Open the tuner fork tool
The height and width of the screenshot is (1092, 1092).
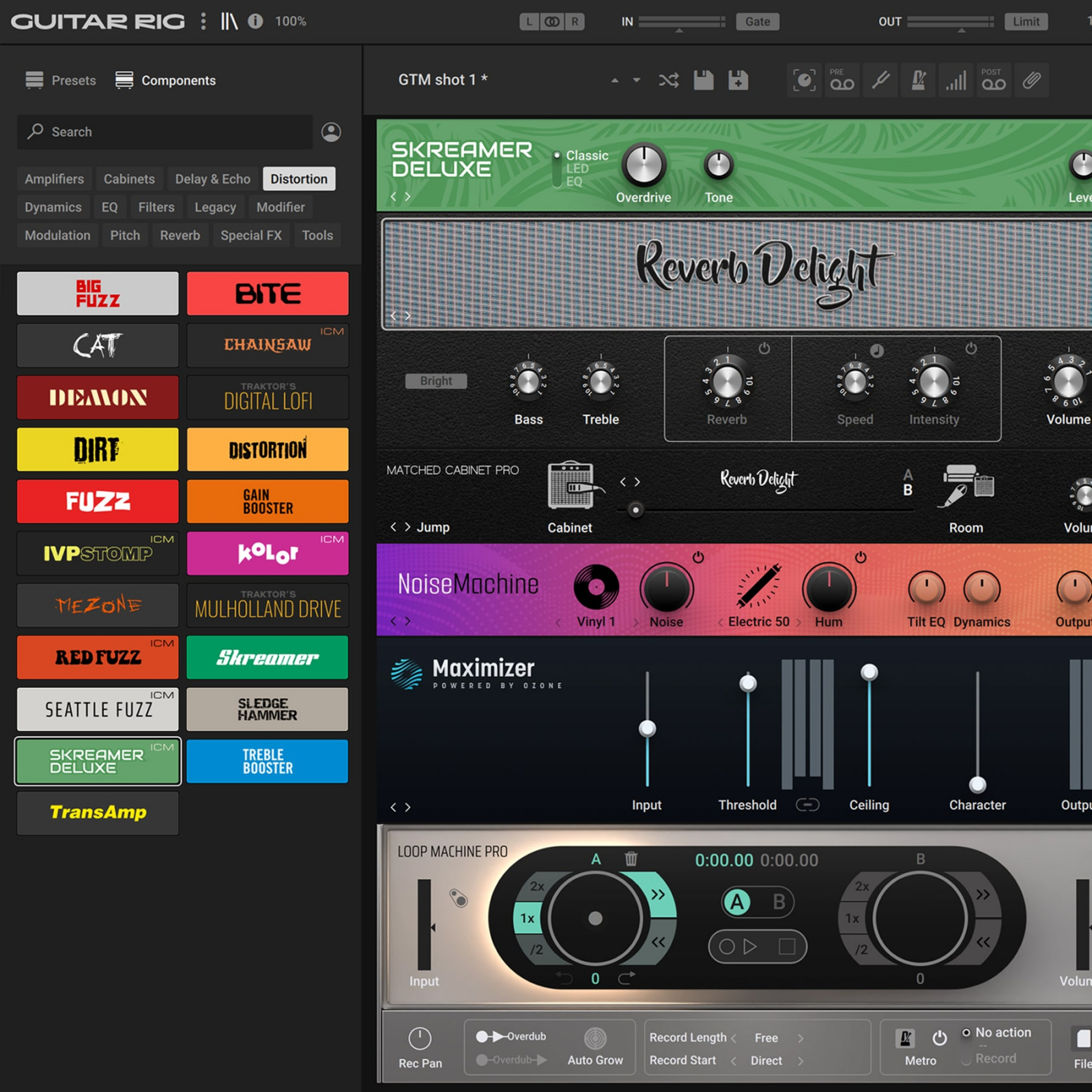[x=880, y=81]
